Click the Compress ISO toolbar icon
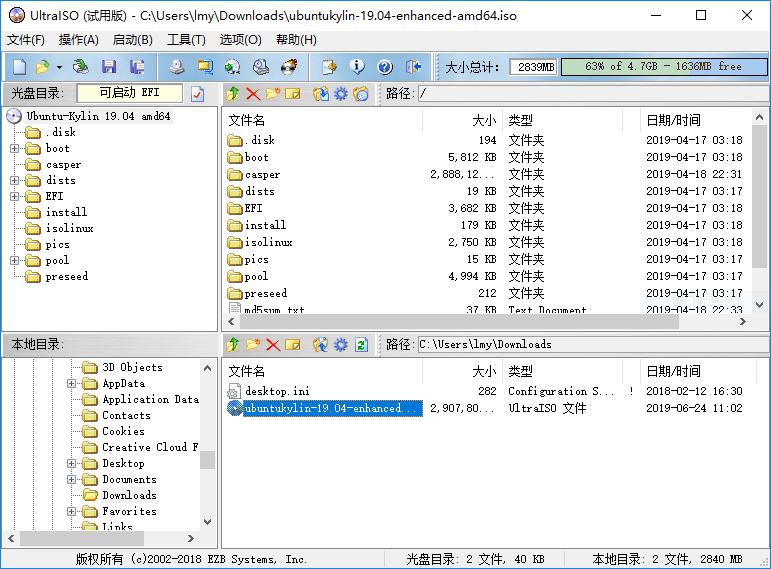This screenshot has width=771, height=569. pos(205,67)
